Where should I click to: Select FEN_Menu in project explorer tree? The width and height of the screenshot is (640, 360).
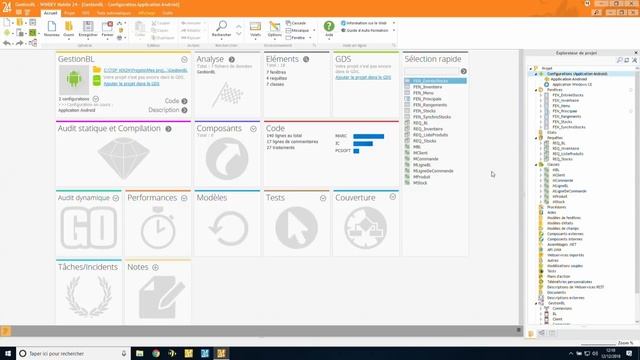(561, 106)
